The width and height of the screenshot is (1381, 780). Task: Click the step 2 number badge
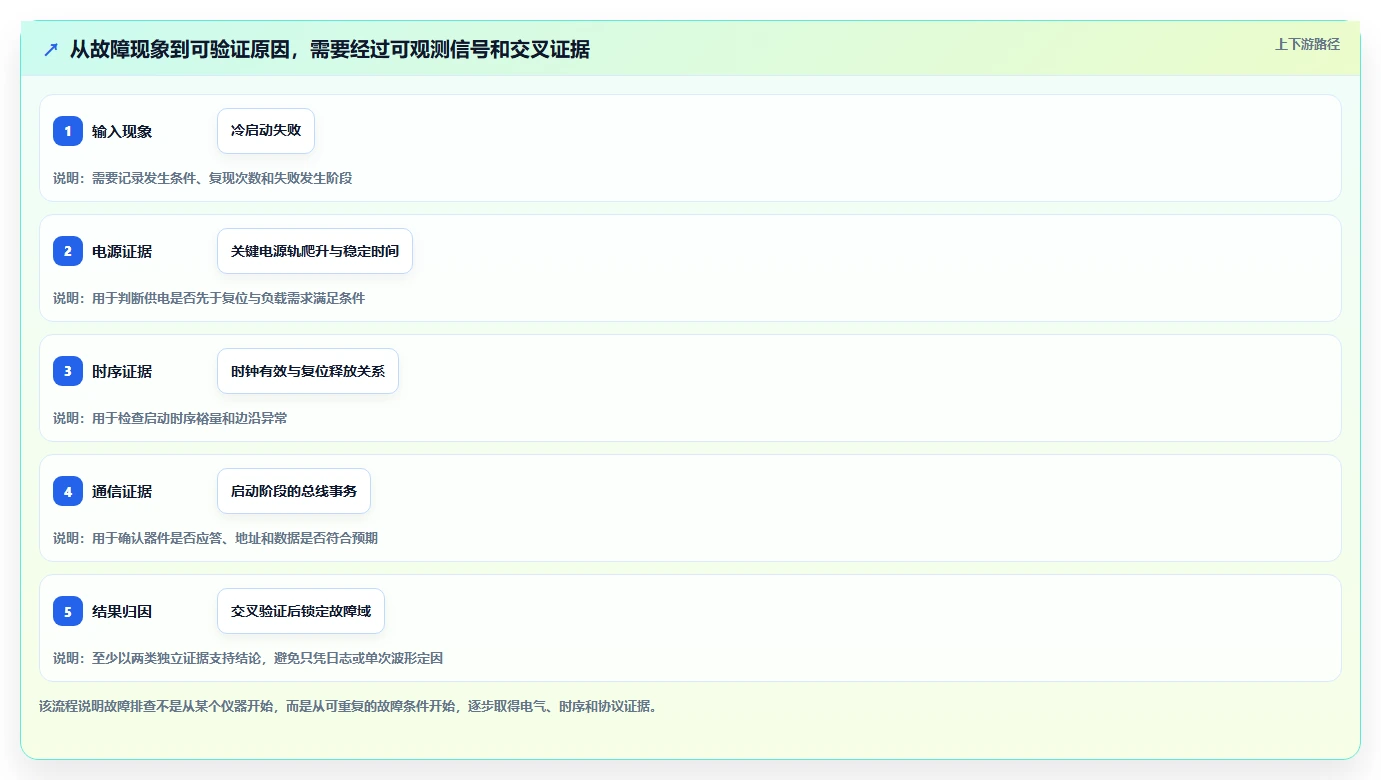pyautogui.click(x=68, y=251)
